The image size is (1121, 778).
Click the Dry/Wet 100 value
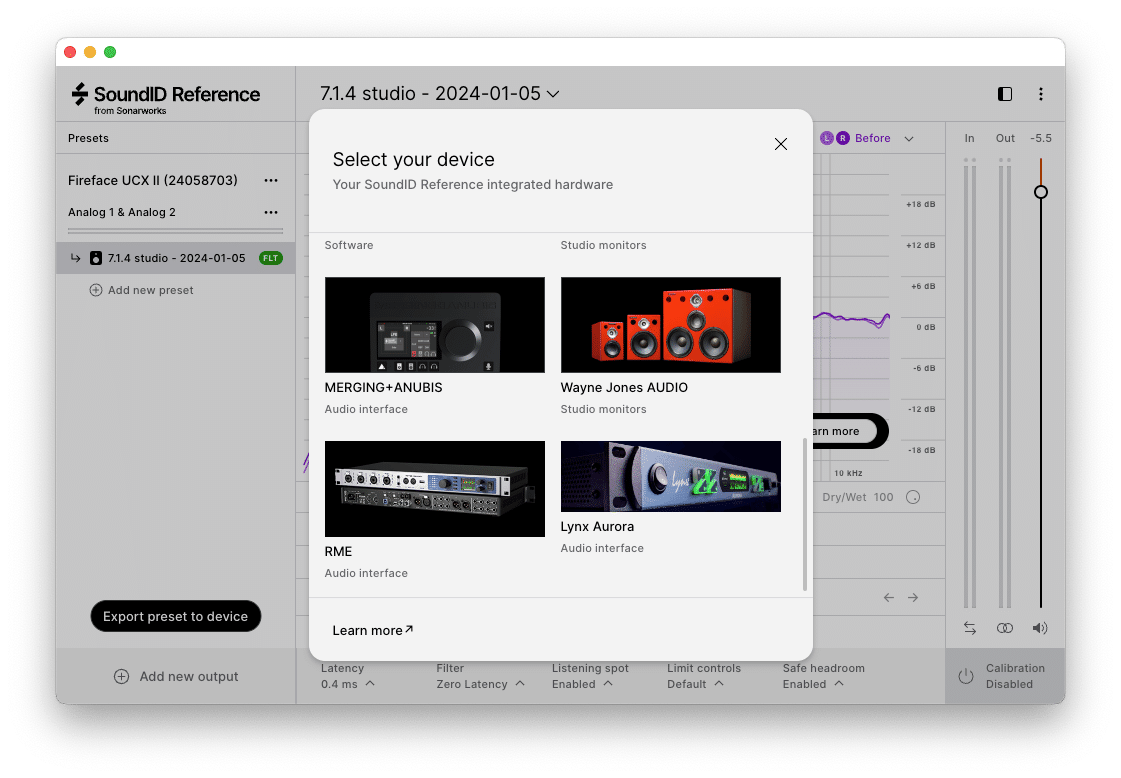point(883,497)
